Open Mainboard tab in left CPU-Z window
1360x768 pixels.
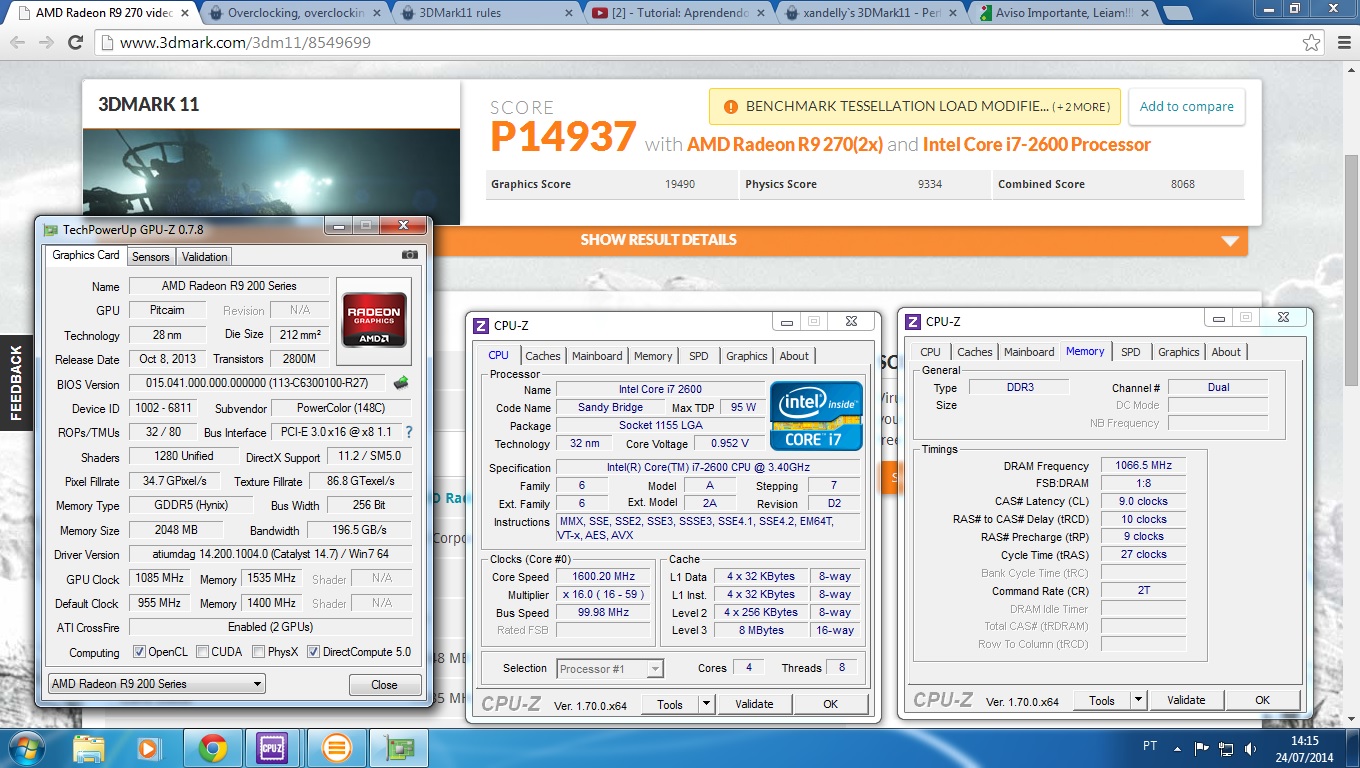pyautogui.click(x=597, y=356)
